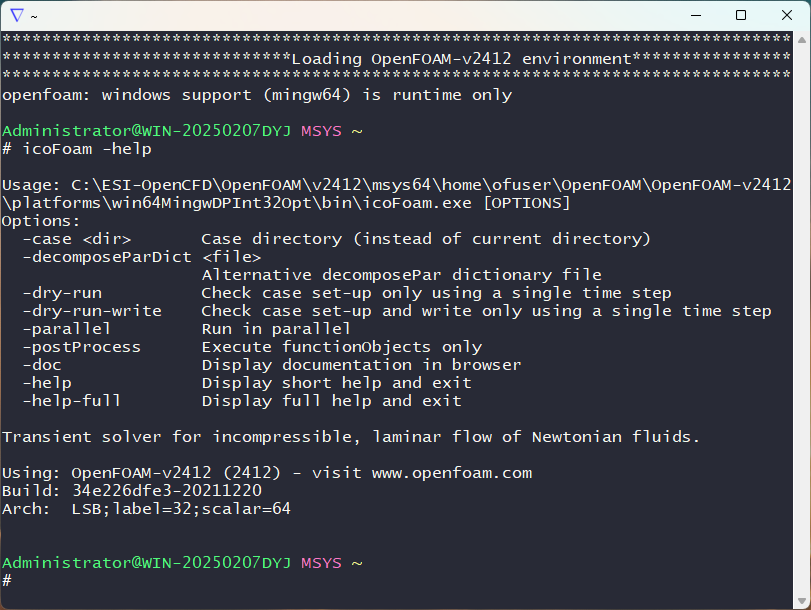The width and height of the screenshot is (811, 610).
Task: Click the 'Options:' heading line
Action: 41,221
